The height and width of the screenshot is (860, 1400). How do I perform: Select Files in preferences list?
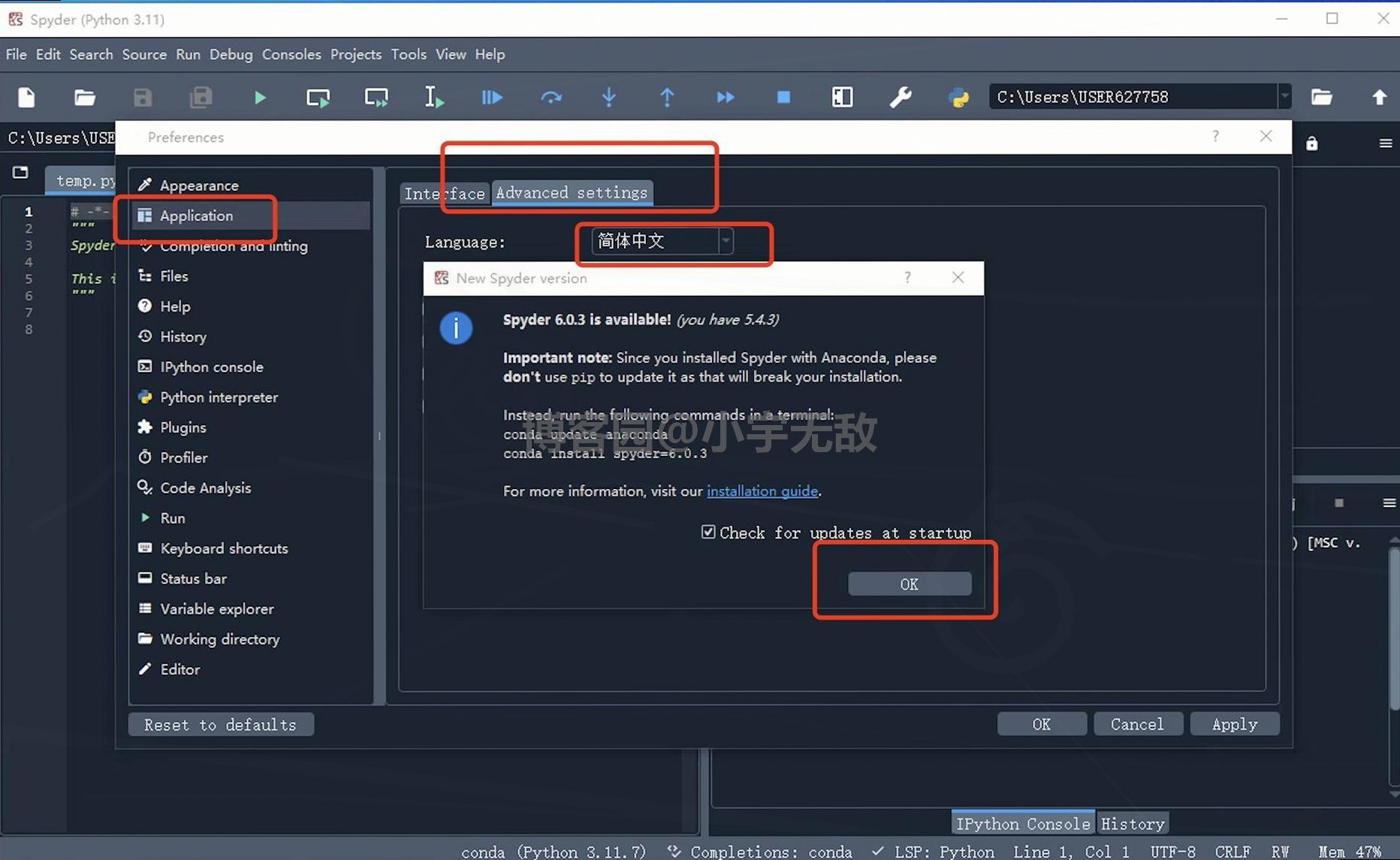tap(251, 276)
